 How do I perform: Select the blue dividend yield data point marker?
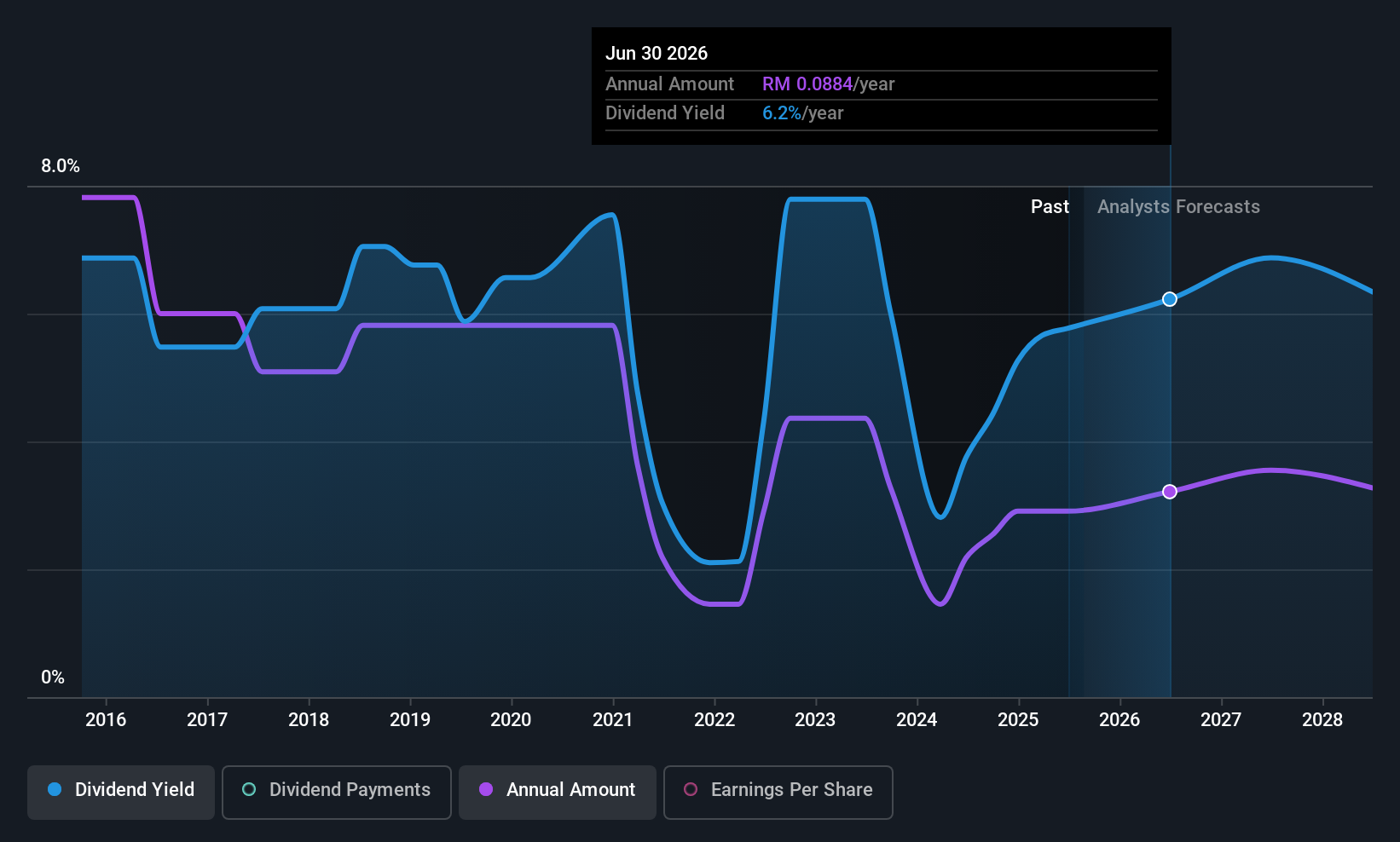click(x=1170, y=299)
